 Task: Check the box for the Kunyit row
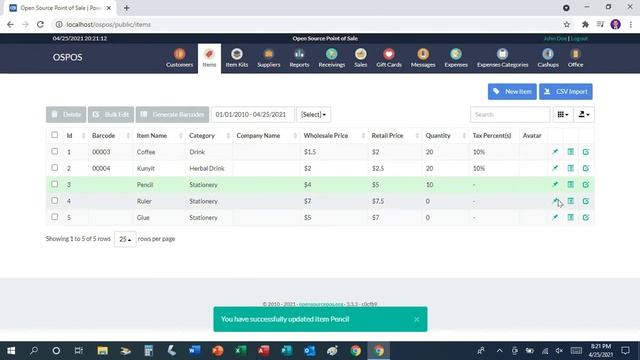55,167
